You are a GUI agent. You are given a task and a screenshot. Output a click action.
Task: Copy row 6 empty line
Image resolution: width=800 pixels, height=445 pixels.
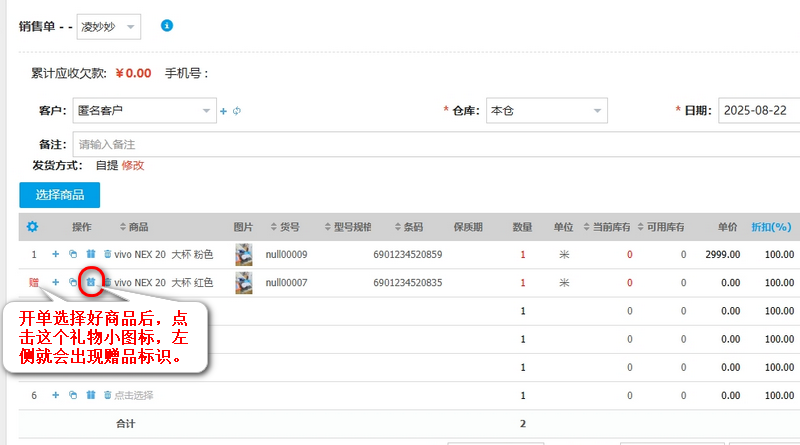[x=73, y=395]
